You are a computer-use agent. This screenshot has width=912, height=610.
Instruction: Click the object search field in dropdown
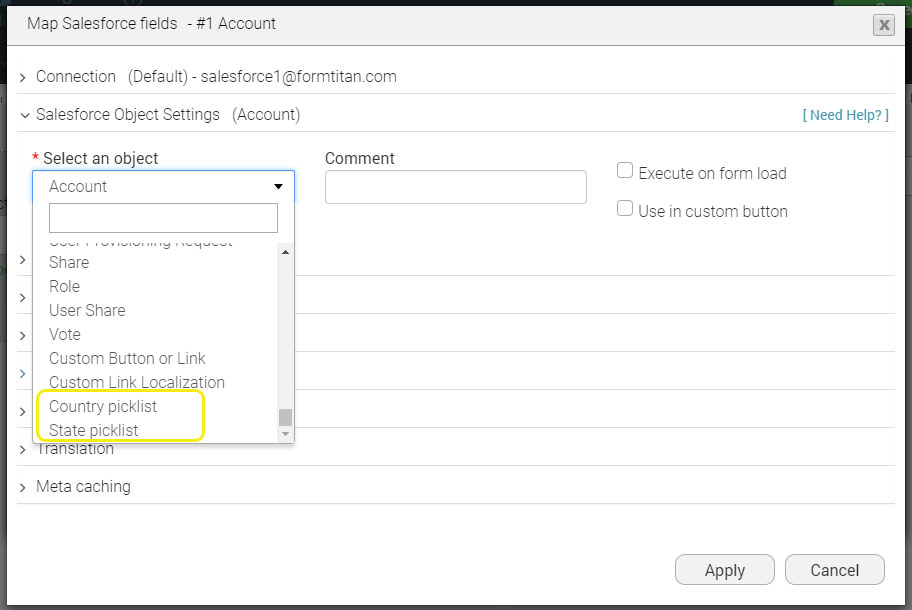point(163,218)
